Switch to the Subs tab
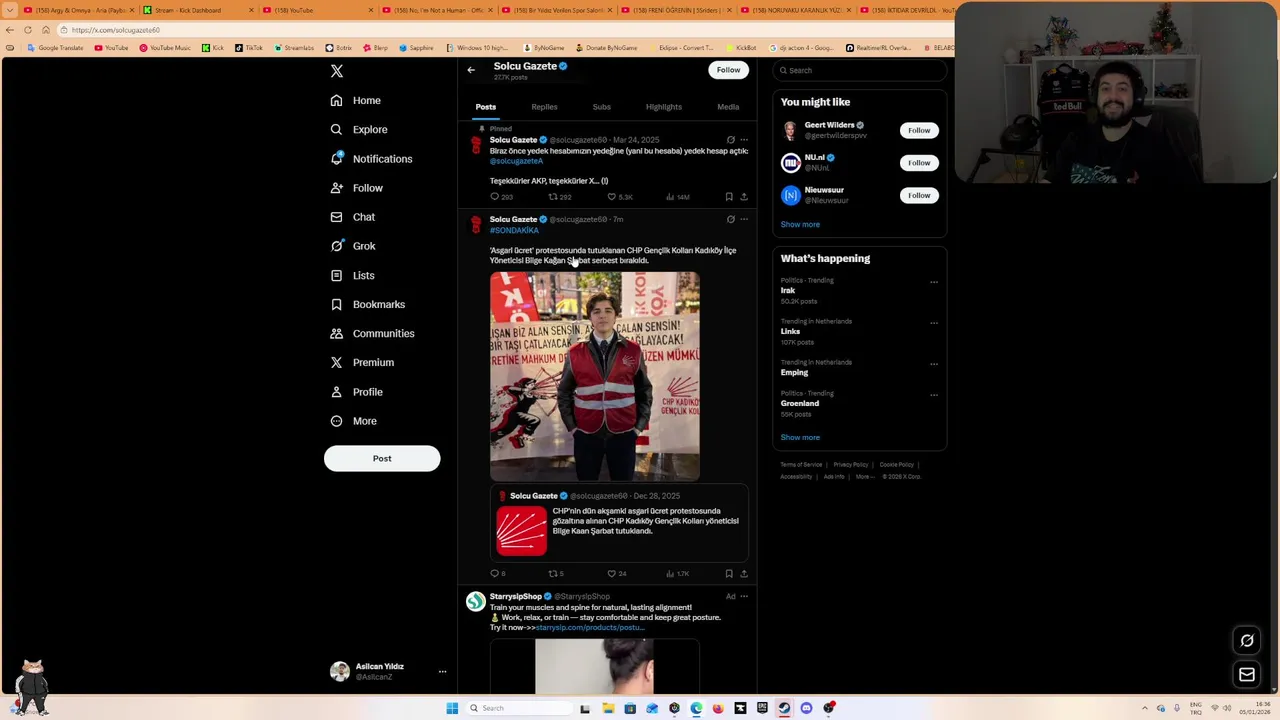 pos(601,107)
